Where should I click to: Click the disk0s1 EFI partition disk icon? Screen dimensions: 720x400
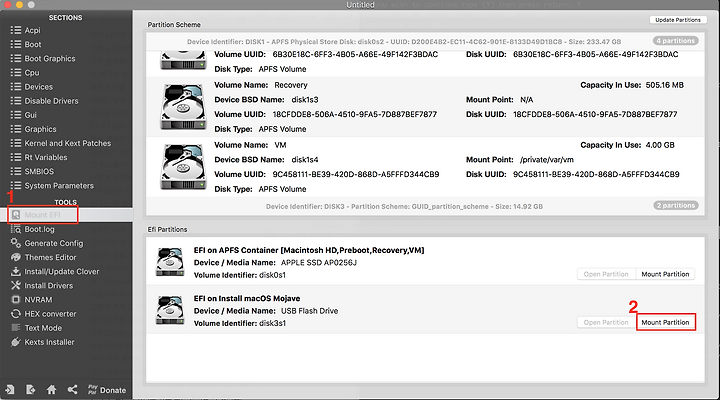click(170, 262)
